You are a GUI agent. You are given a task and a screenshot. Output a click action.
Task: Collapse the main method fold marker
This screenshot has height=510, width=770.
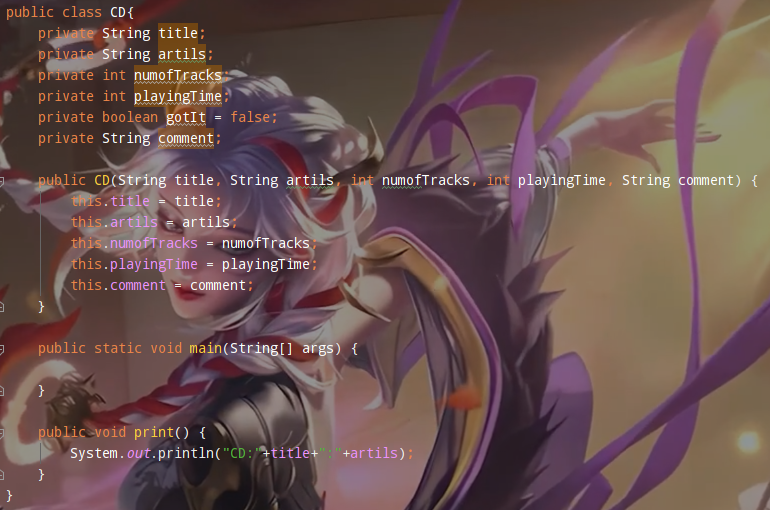coord(1,349)
